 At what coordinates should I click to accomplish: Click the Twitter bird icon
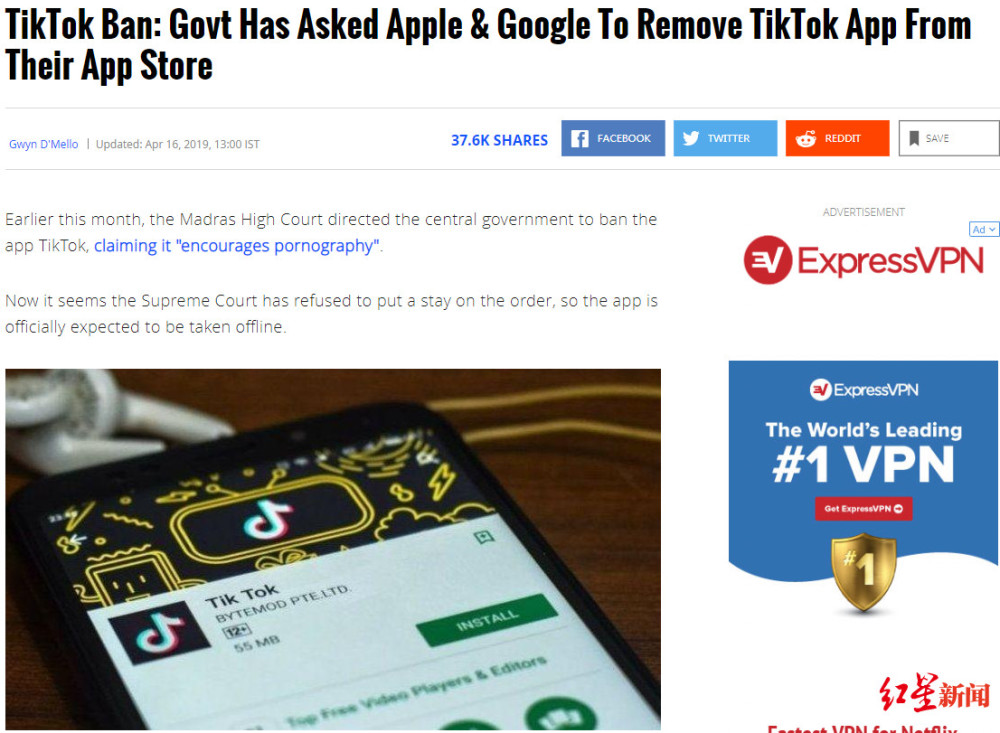[x=691, y=138]
